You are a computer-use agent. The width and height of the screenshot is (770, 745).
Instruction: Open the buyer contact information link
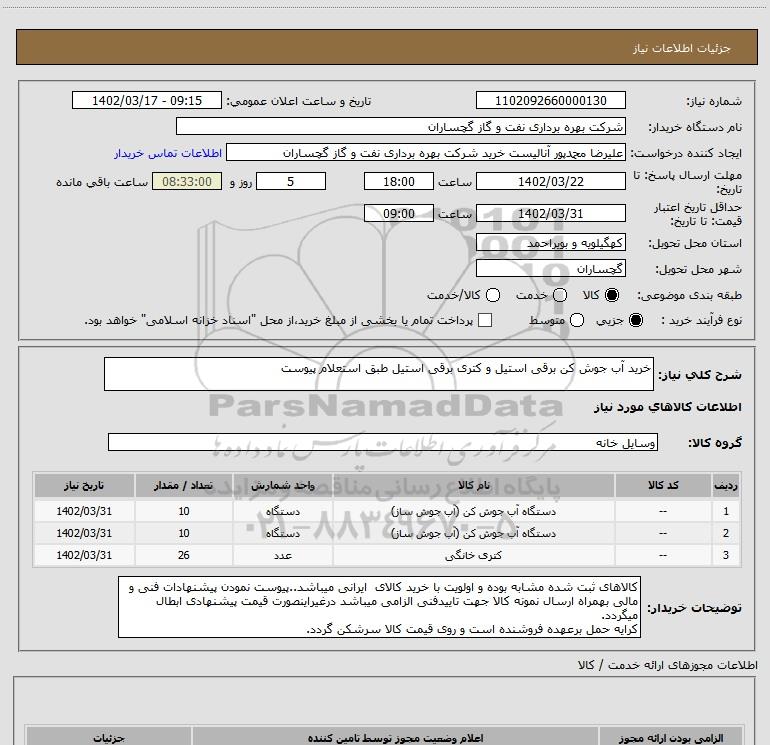[x=168, y=153]
